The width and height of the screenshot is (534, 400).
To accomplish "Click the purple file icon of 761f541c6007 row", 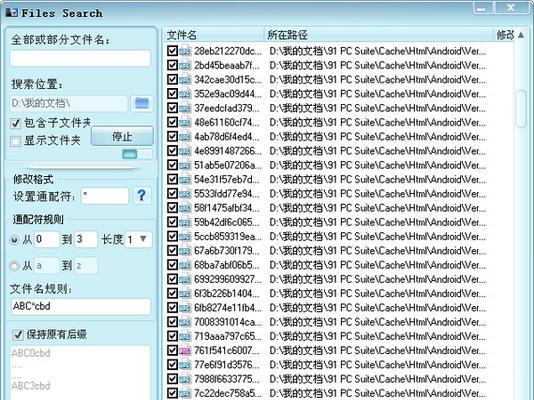I will 185,351.
